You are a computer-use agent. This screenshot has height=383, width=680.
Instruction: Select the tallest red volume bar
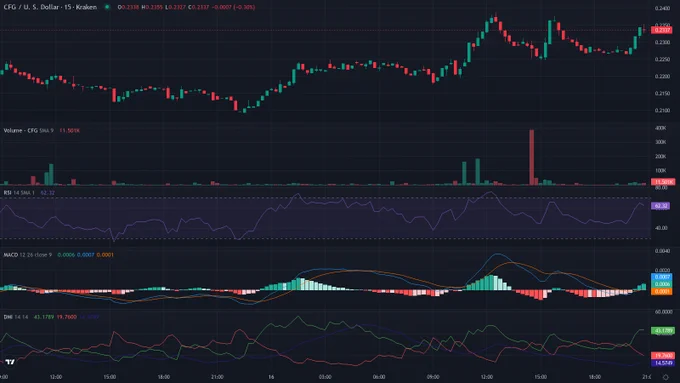531,157
